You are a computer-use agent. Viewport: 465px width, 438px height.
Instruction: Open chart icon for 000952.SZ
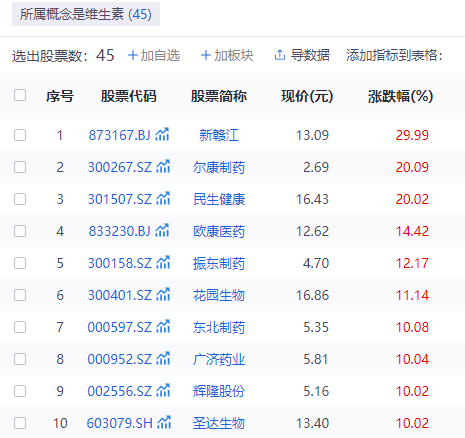tap(163, 359)
